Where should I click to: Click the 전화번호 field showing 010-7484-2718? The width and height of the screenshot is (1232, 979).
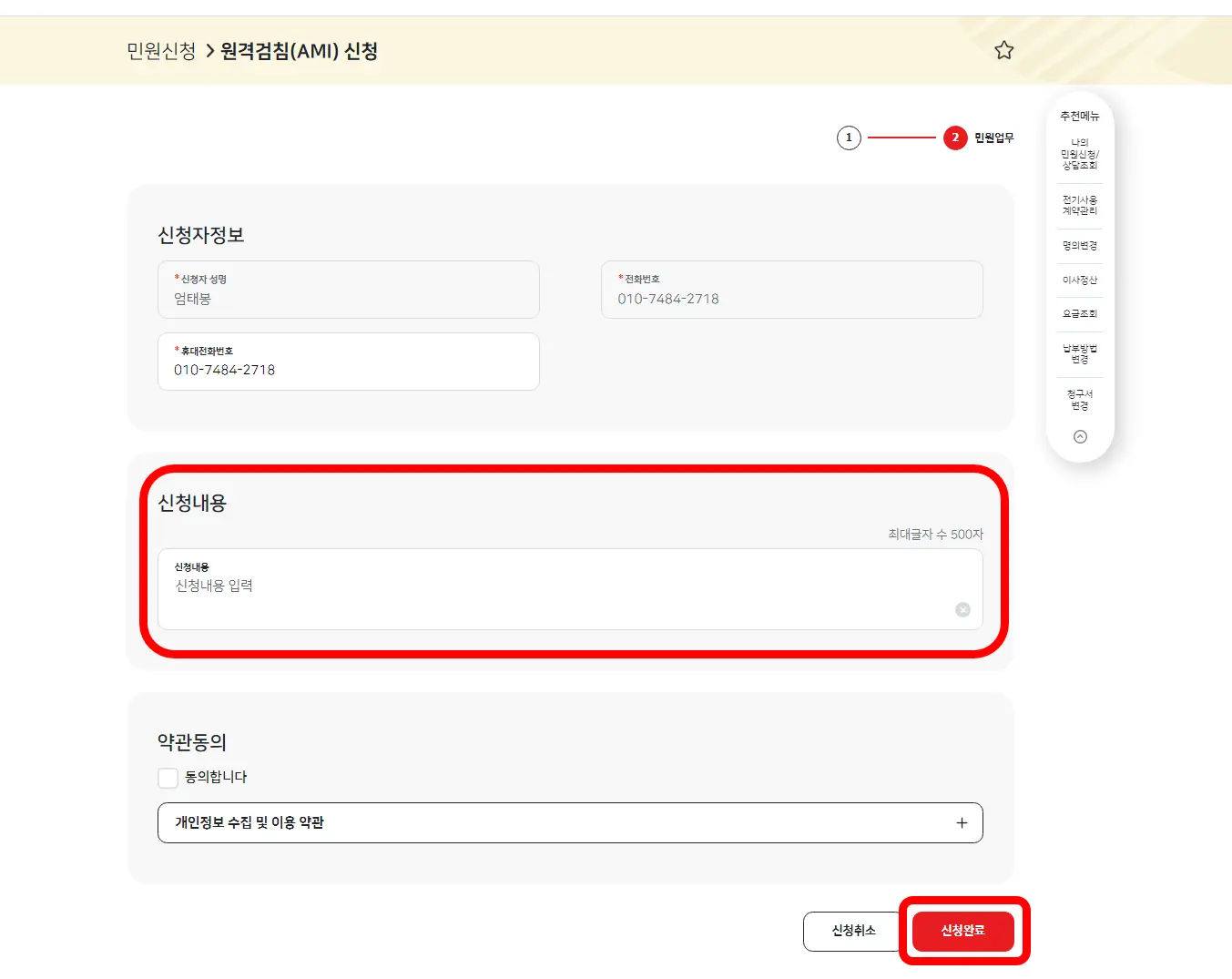tap(791, 290)
